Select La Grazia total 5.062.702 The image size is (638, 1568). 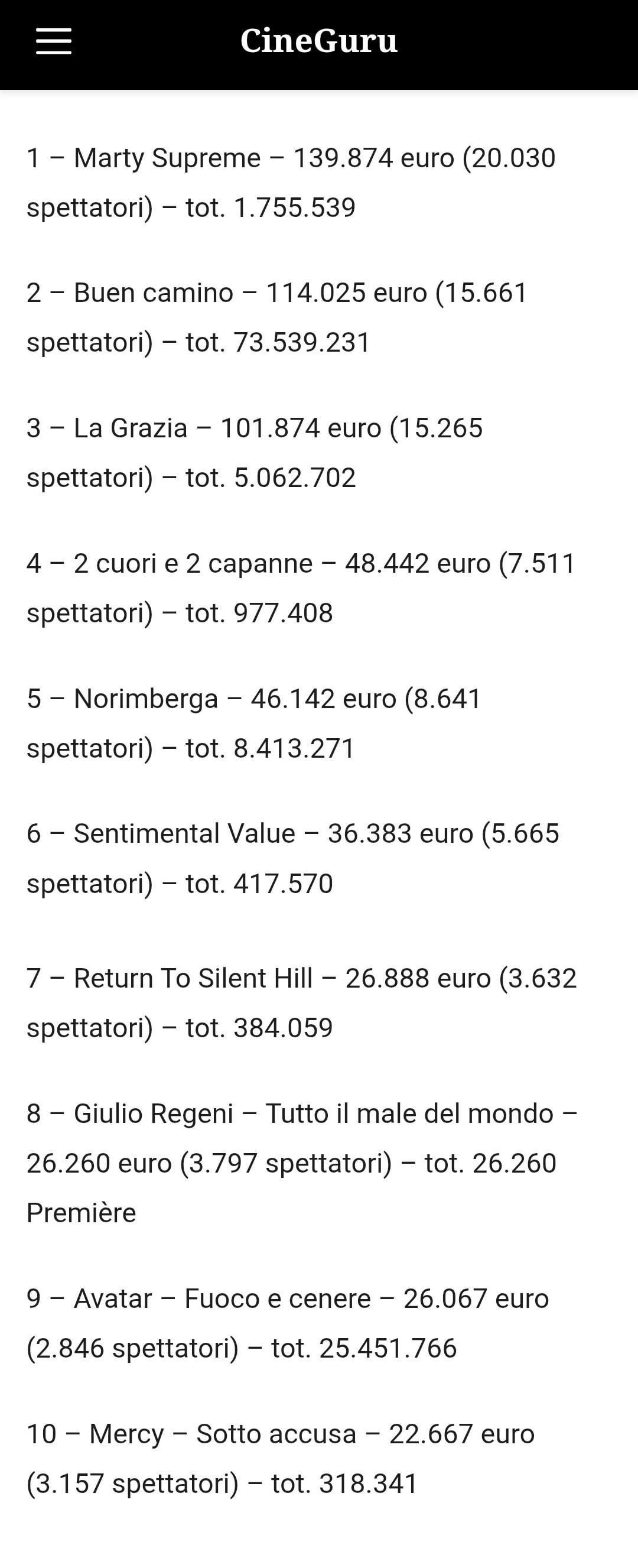[294, 478]
